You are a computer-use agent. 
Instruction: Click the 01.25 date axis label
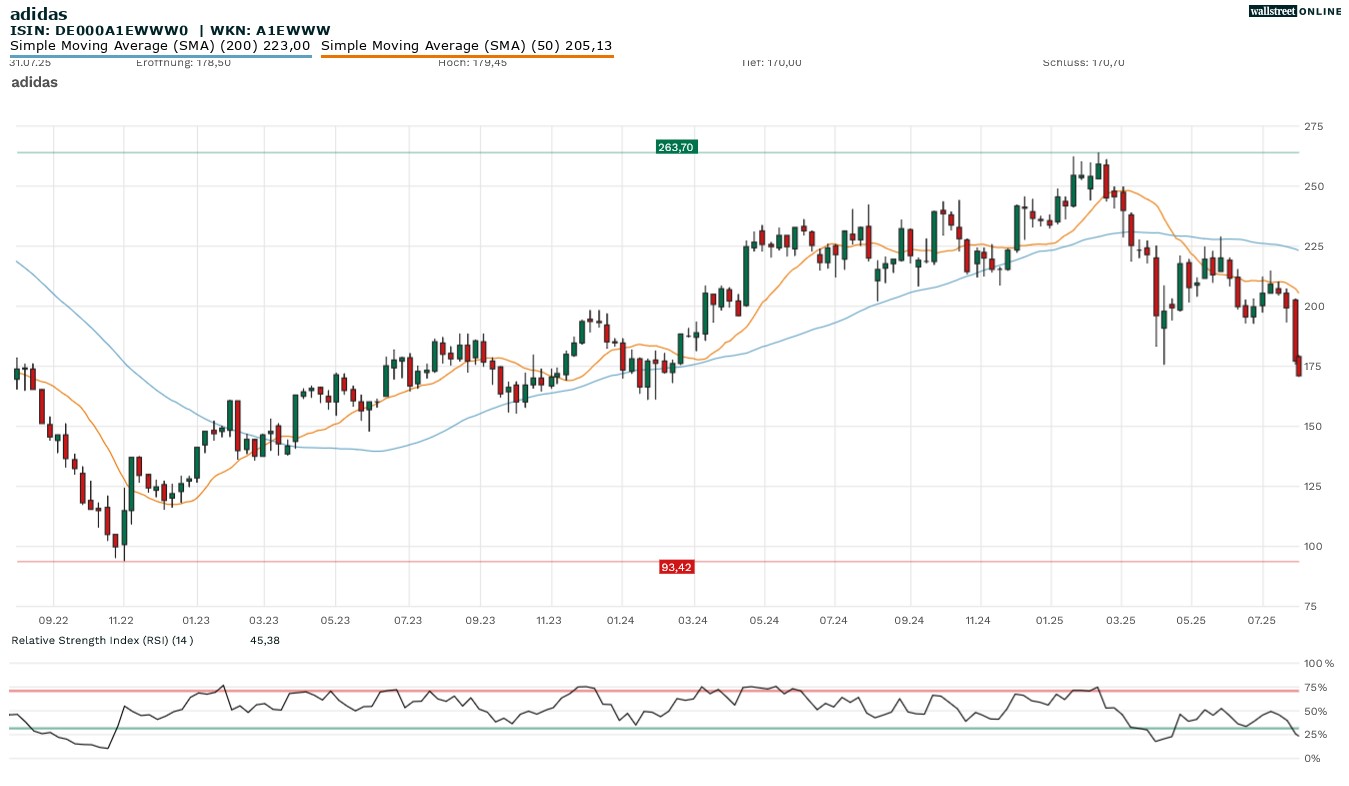click(x=1051, y=620)
